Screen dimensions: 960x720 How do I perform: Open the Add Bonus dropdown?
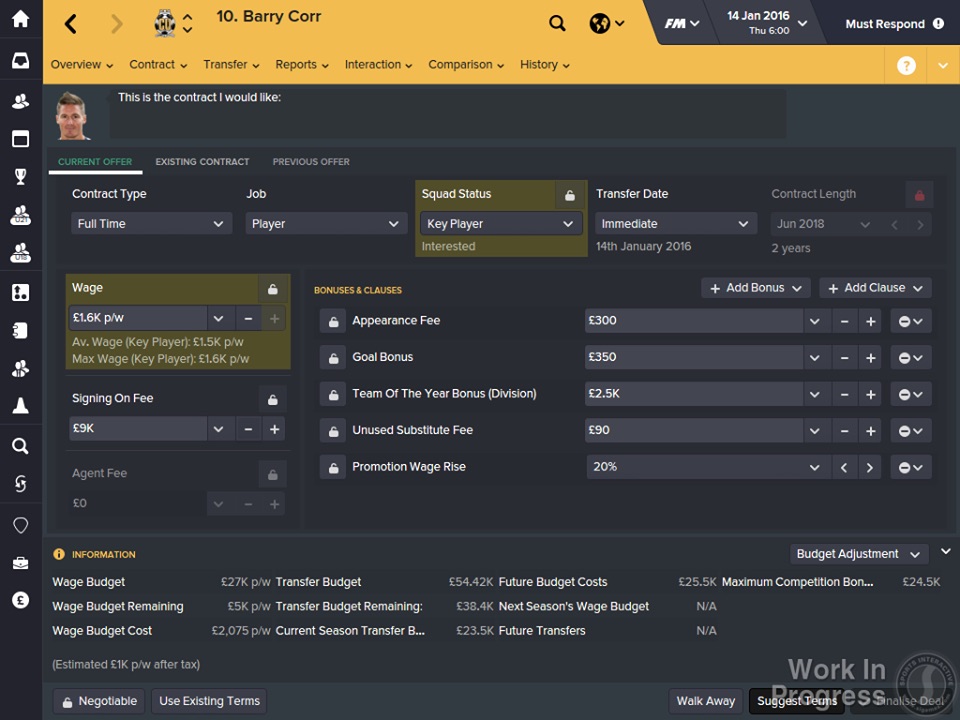[x=755, y=288]
